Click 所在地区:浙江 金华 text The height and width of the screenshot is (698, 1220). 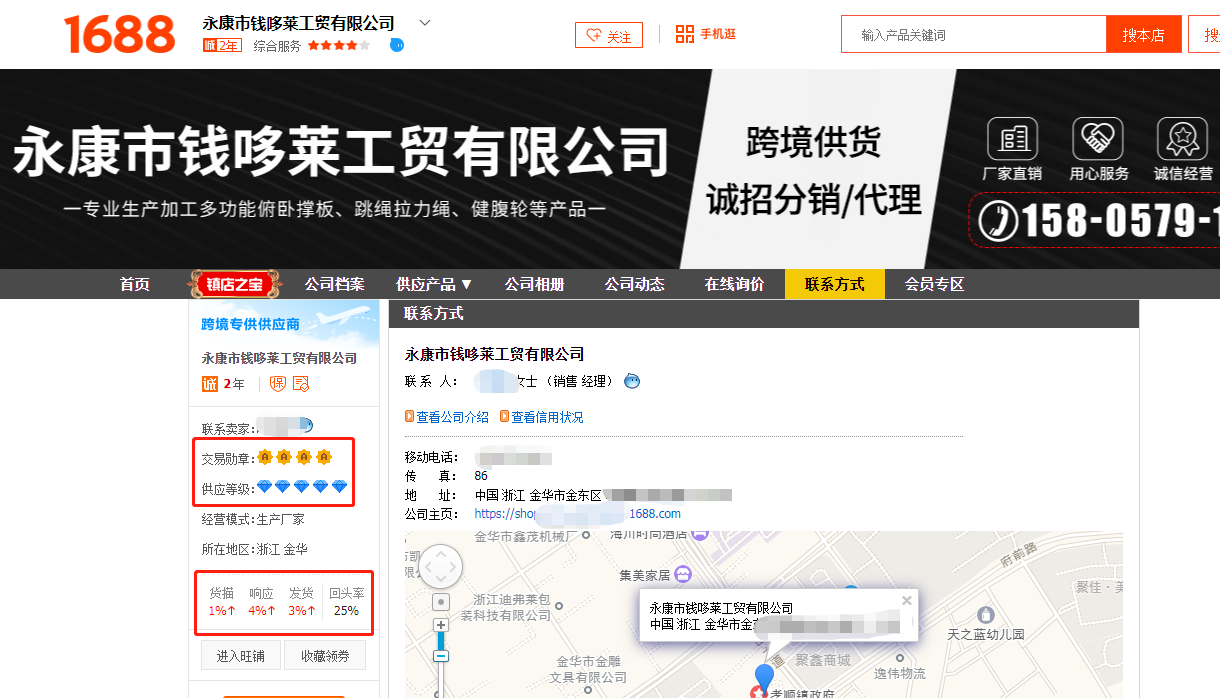pyautogui.click(x=255, y=549)
